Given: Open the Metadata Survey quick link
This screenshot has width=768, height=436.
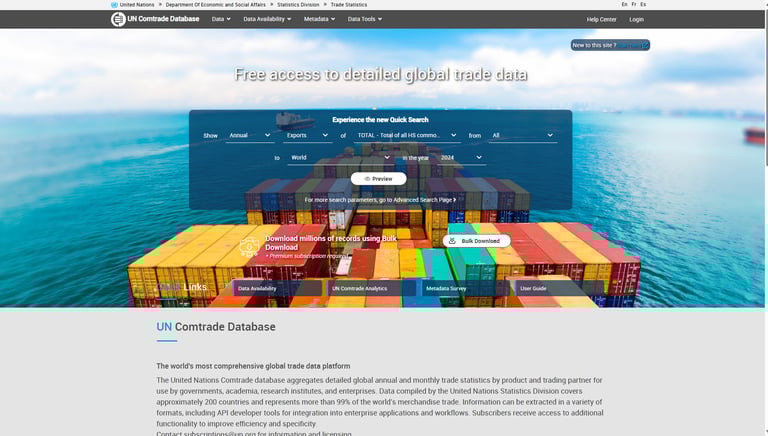Looking at the screenshot, I should [465, 289].
